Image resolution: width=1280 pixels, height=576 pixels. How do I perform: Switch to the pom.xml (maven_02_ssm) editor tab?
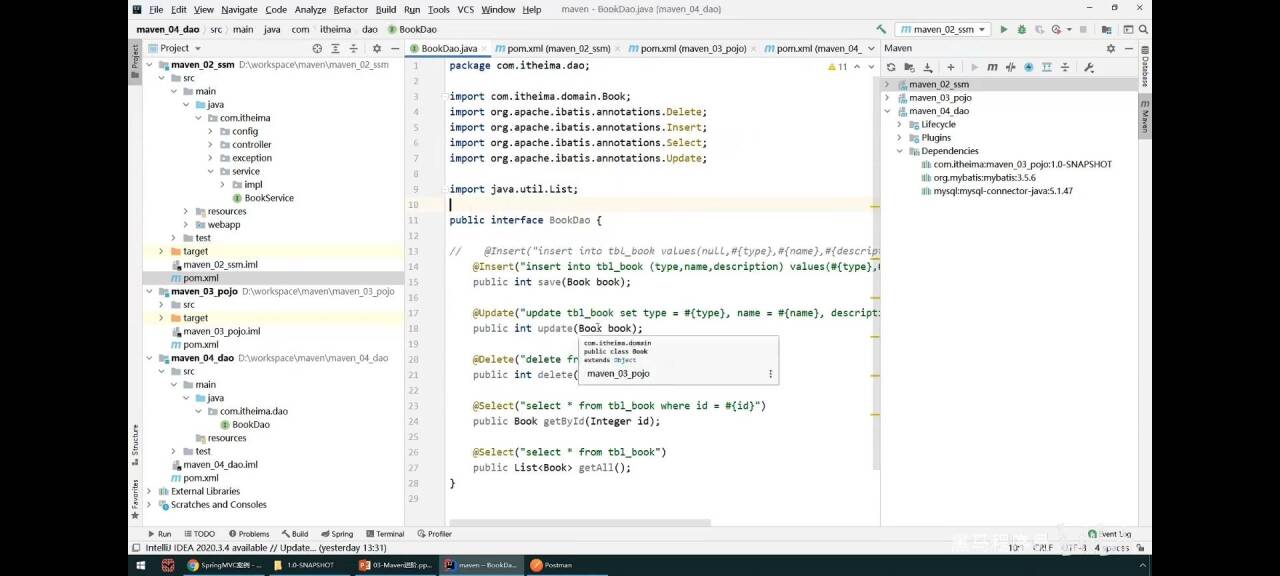tap(558, 48)
